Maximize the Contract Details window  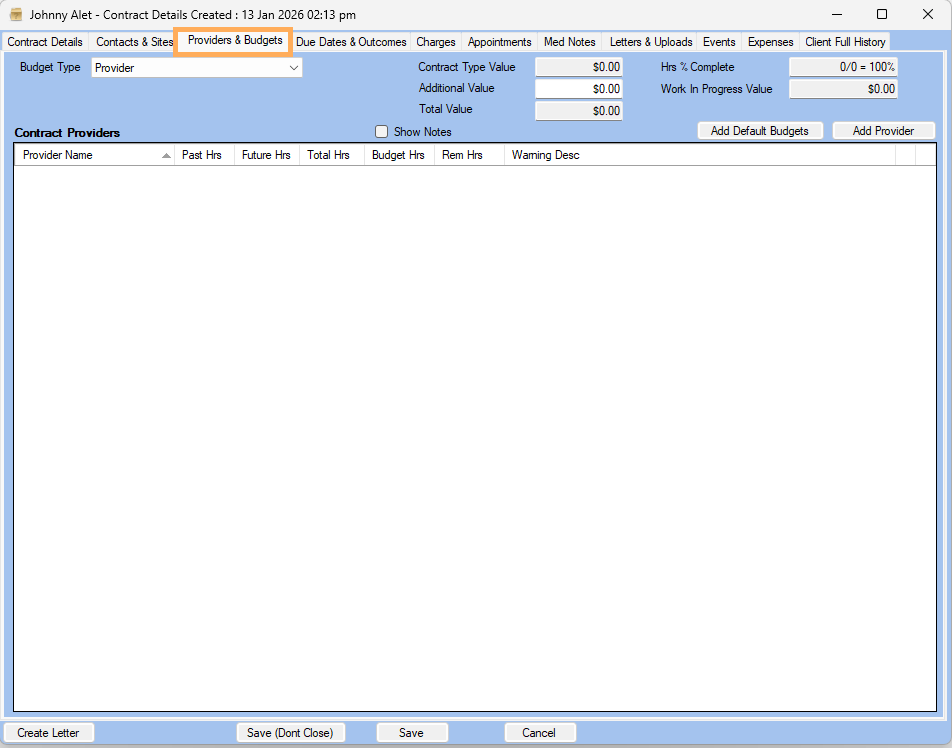pyautogui.click(x=881, y=15)
